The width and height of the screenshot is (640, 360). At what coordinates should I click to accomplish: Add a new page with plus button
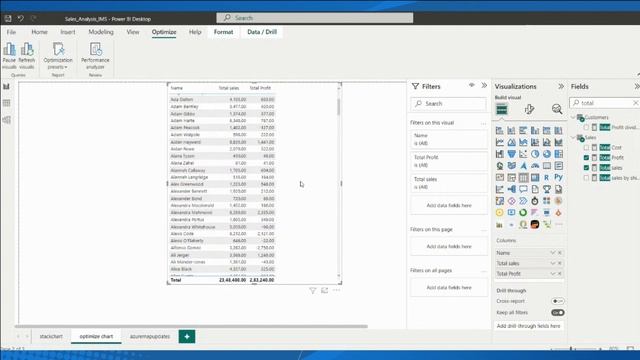click(187, 336)
